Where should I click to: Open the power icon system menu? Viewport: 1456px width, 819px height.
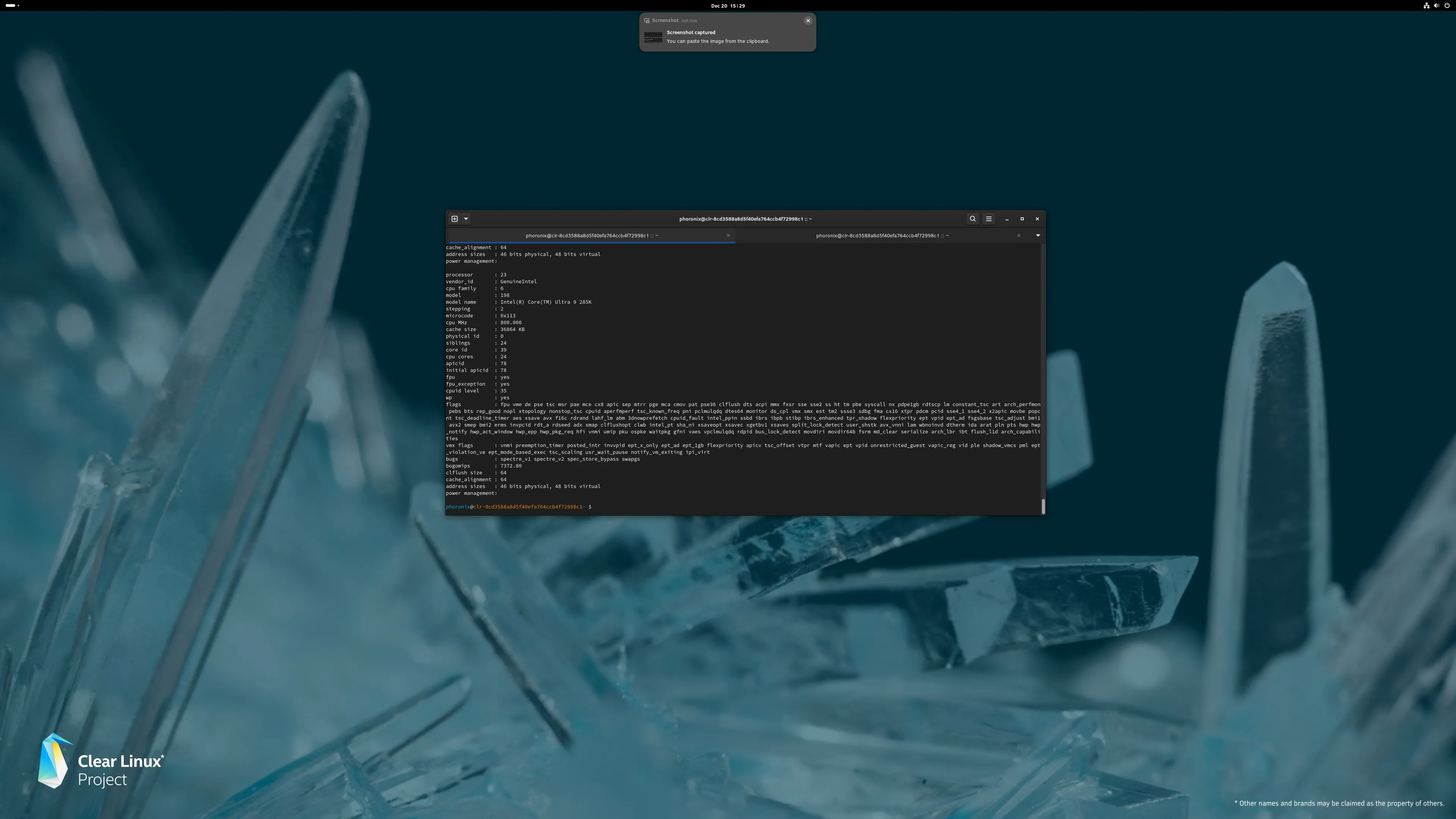(1447, 6)
